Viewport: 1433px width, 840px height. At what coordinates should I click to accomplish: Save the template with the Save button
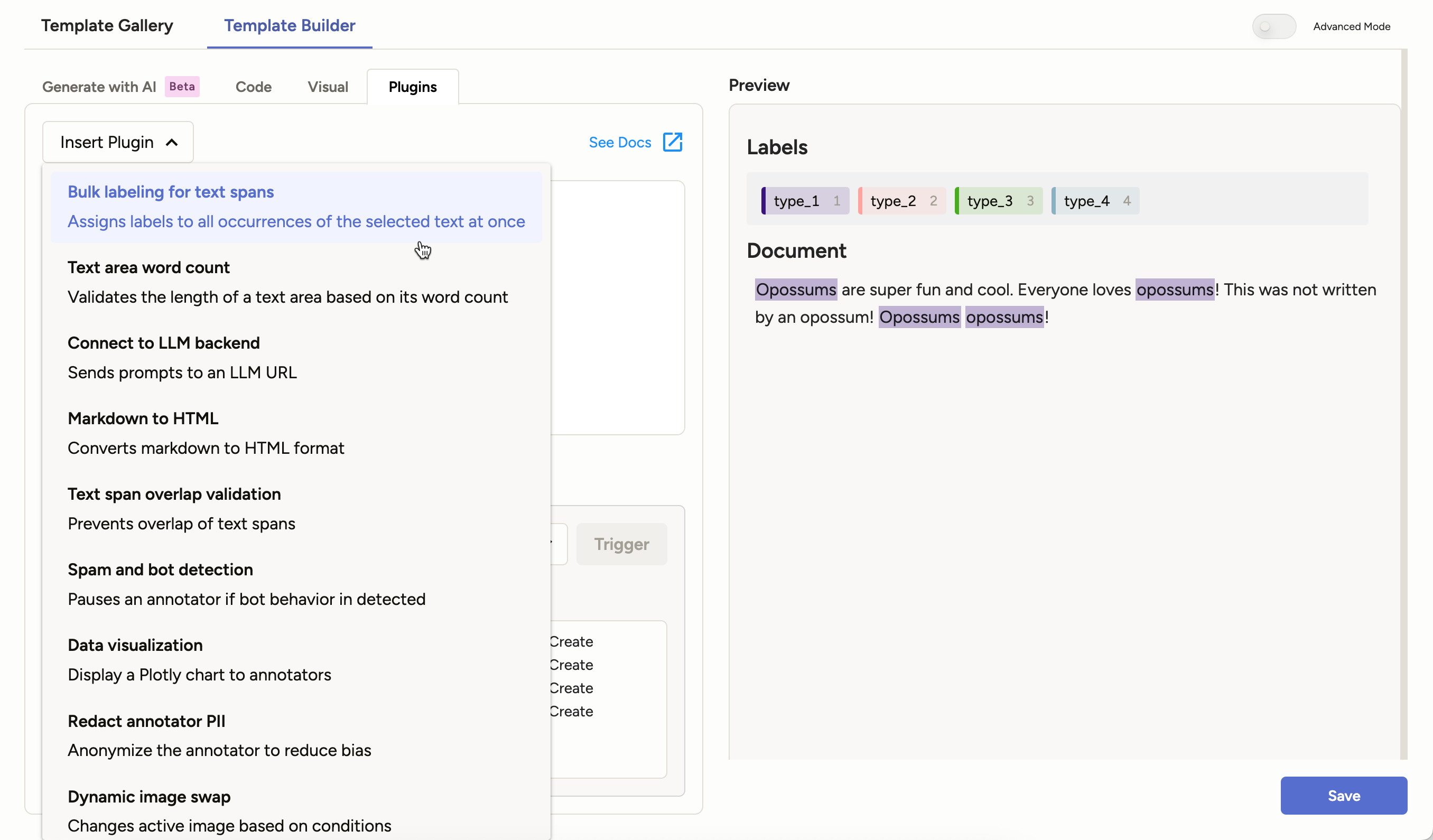[x=1343, y=796]
